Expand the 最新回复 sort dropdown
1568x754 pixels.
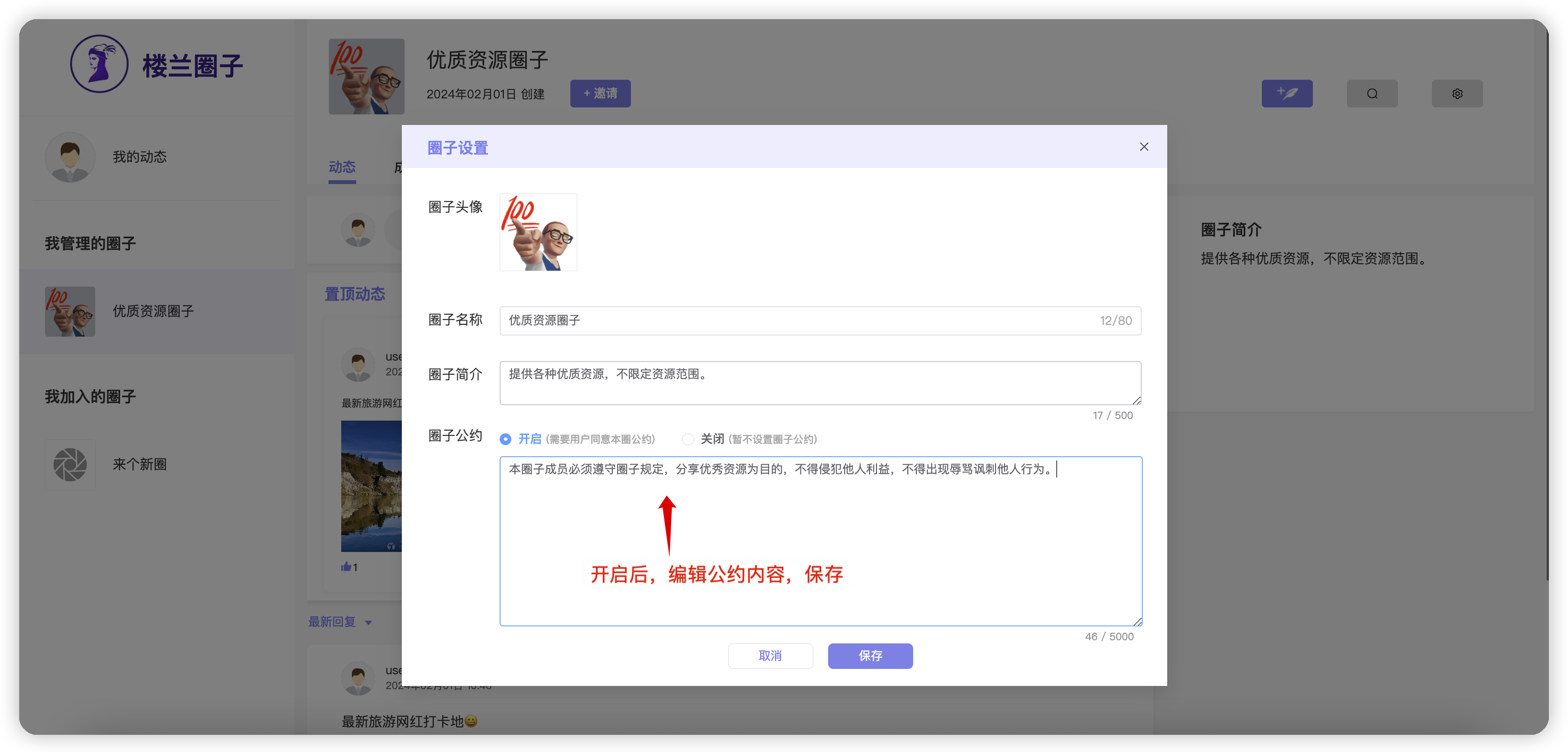(340, 622)
